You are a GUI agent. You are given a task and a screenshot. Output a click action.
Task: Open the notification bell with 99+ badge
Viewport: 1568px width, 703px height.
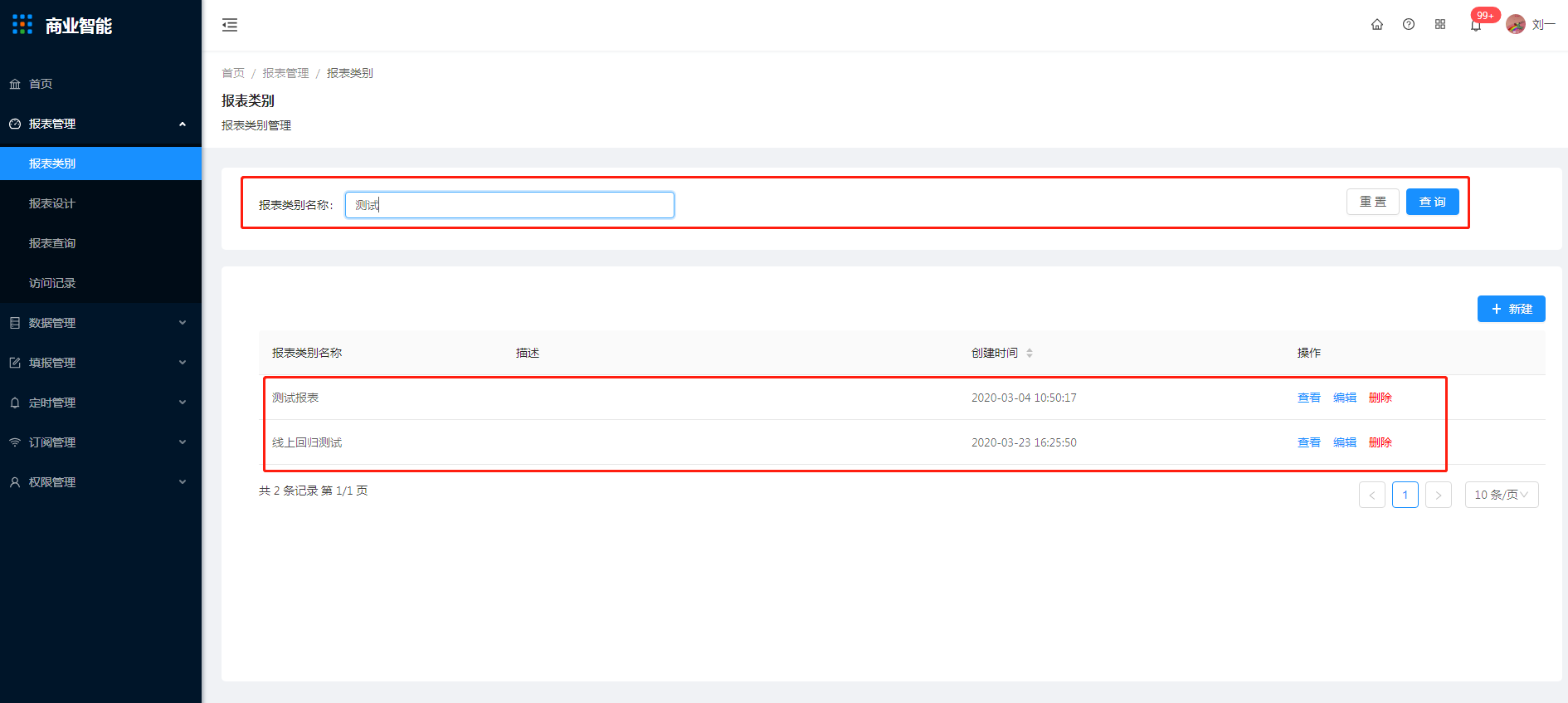click(1476, 25)
